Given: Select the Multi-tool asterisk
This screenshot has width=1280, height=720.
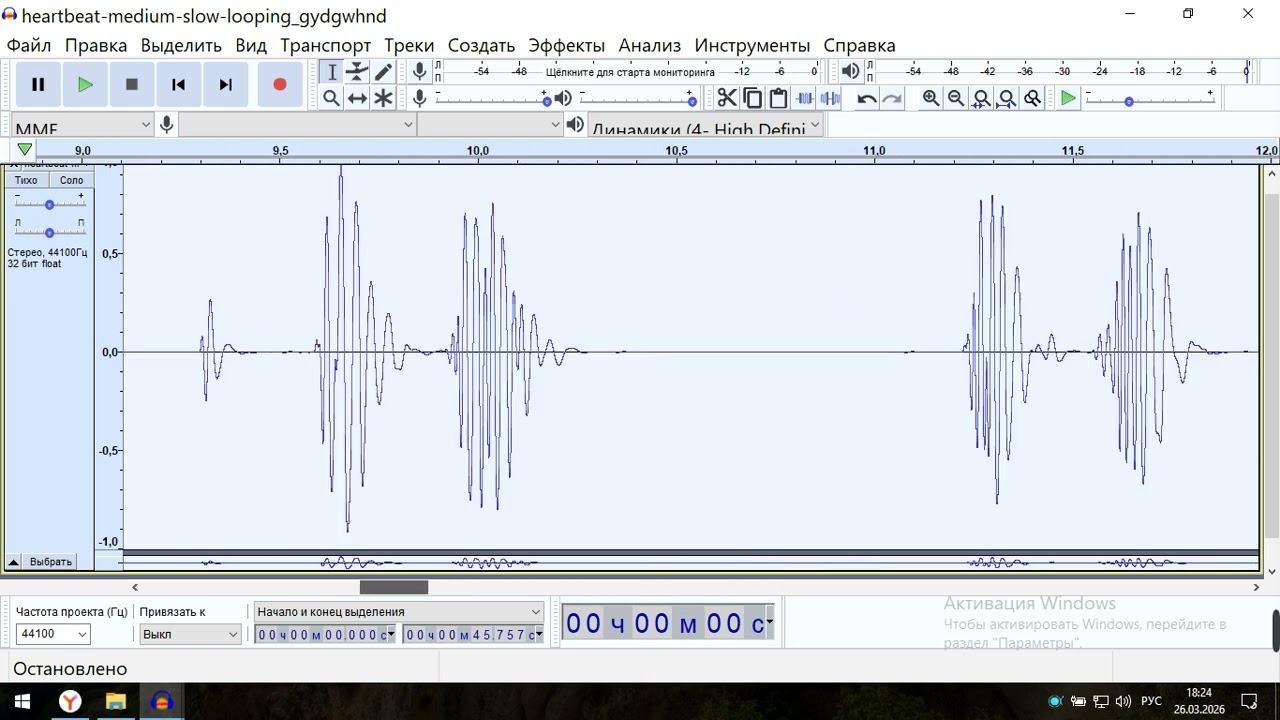Looking at the screenshot, I should [383, 98].
